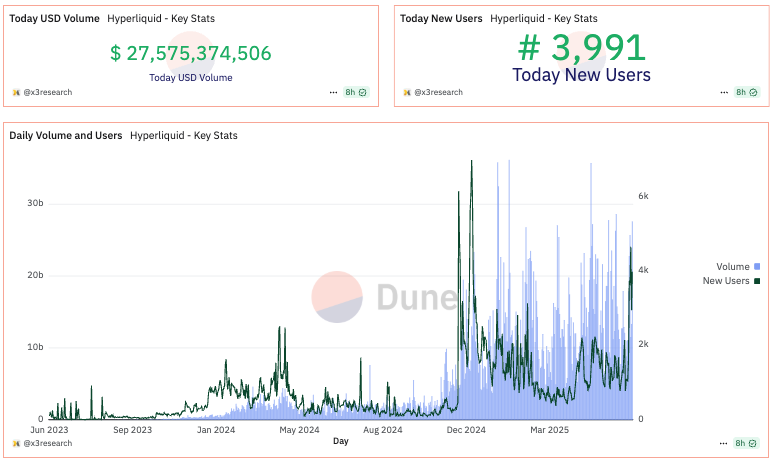Click the large 'Today New Users' caption

tap(581, 75)
